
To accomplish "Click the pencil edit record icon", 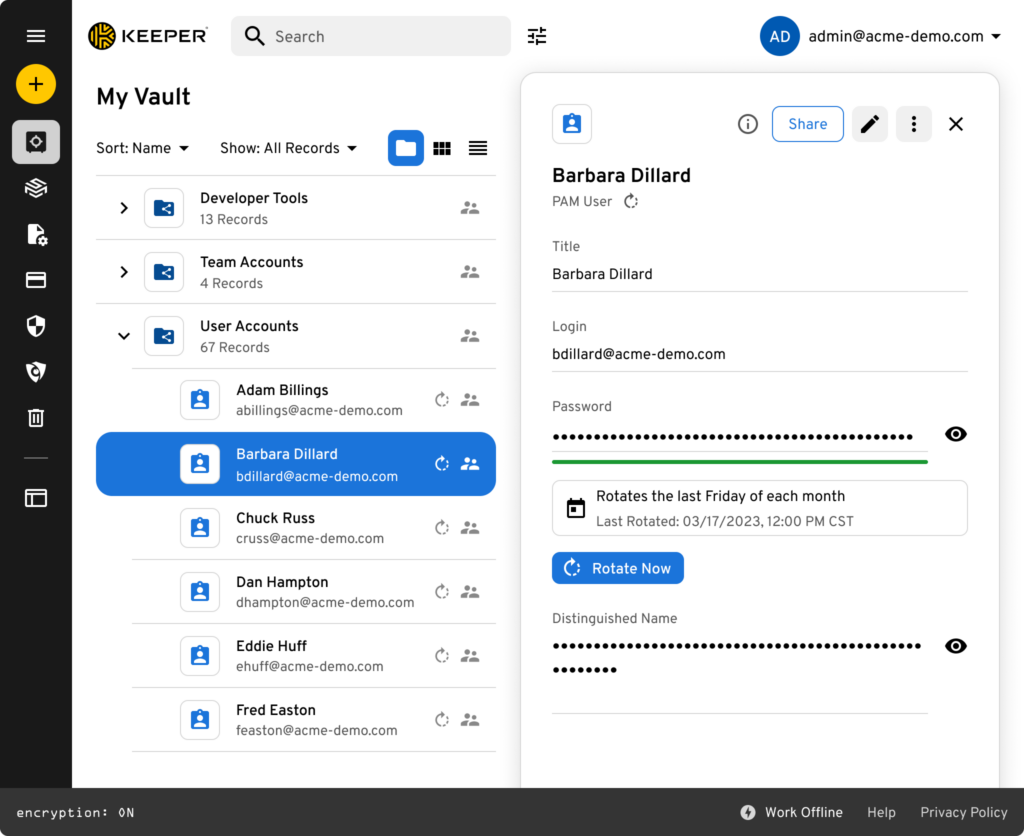I will 870,124.
